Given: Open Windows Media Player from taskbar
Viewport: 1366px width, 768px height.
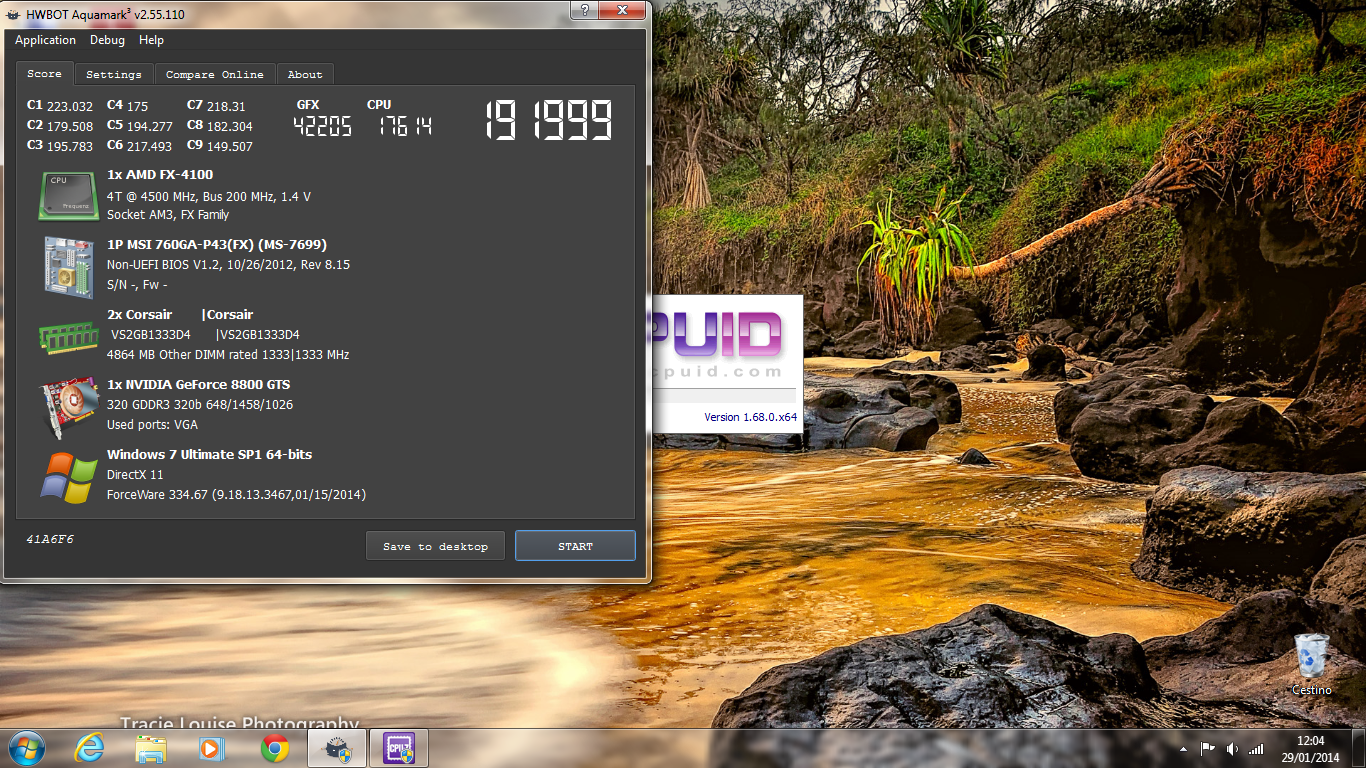Looking at the screenshot, I should (212, 748).
